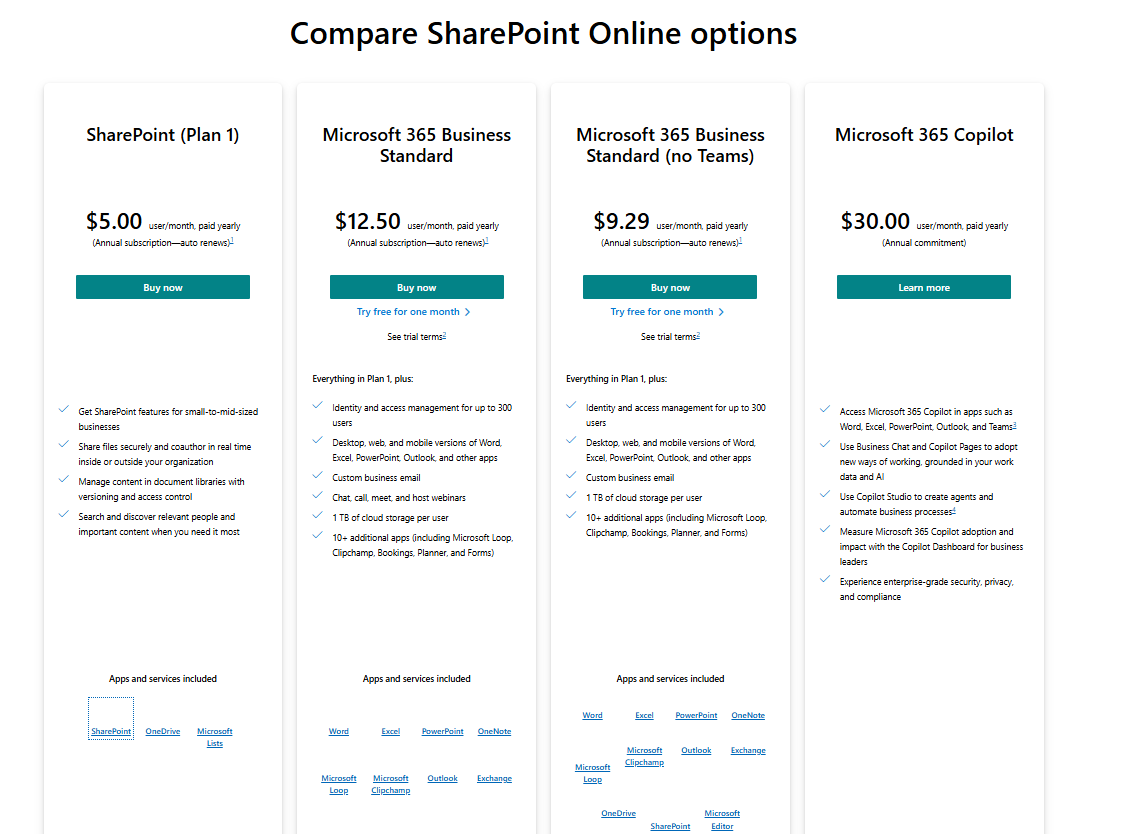This screenshot has height=834, width=1128.
Task: Open the Word app link under Business Standard
Action: 338,731
